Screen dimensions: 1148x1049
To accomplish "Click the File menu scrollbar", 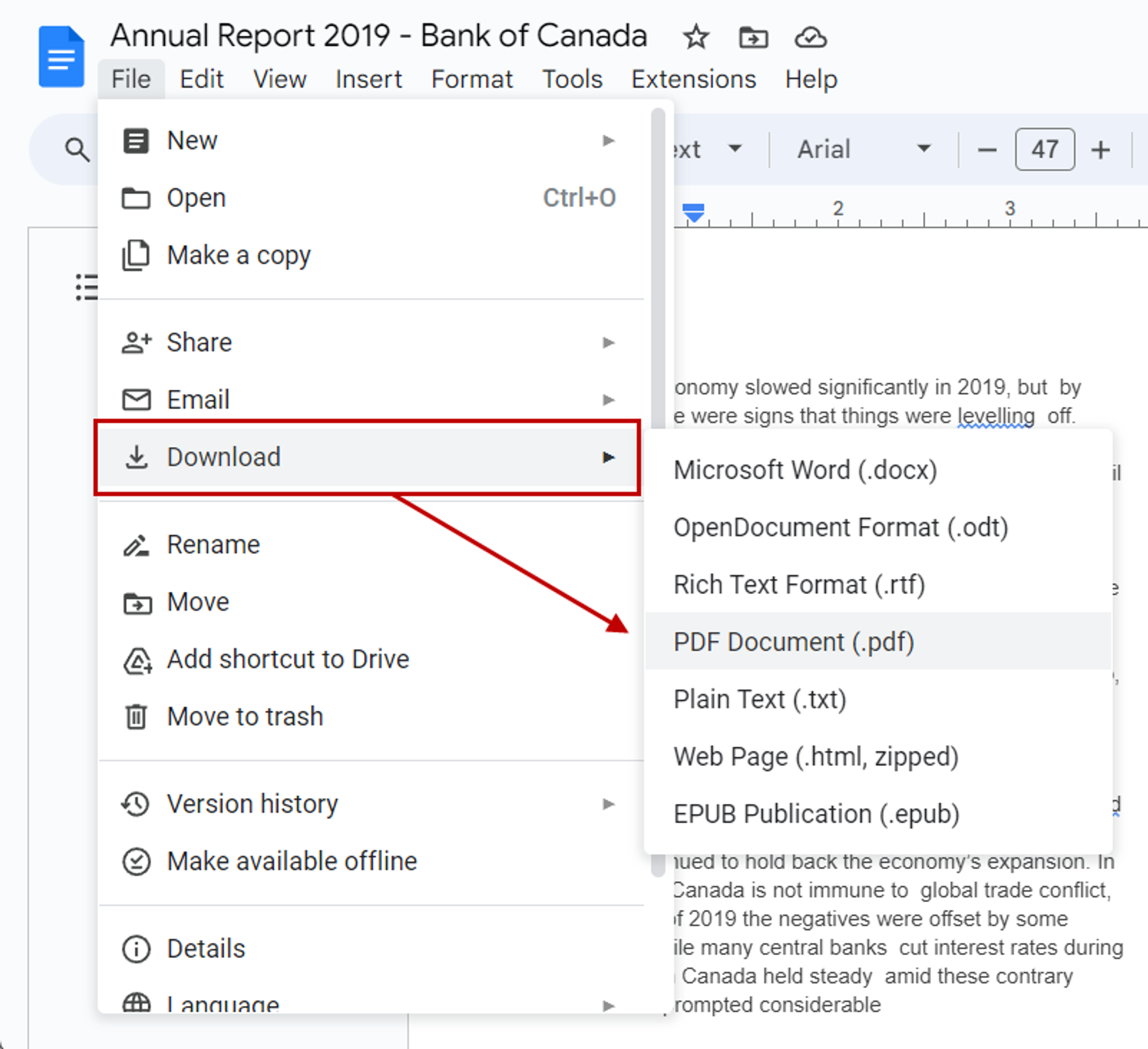I will click(x=658, y=269).
